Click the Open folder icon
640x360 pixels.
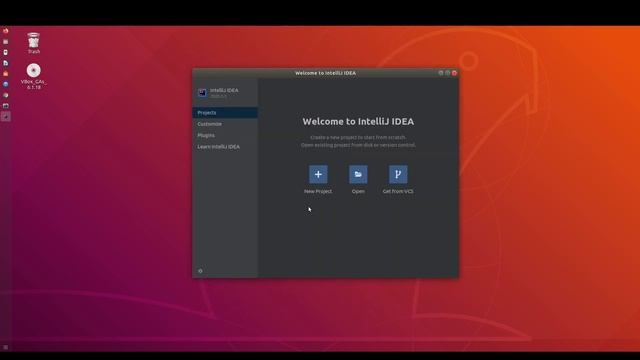pyautogui.click(x=358, y=174)
